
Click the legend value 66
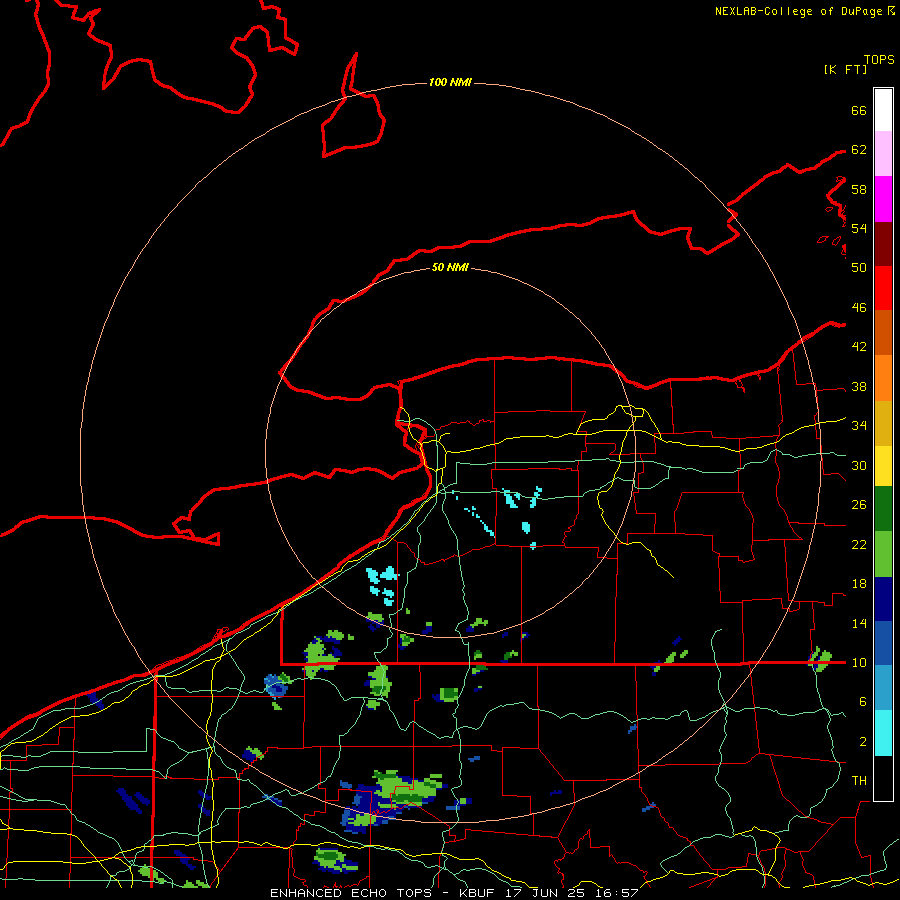[x=859, y=110]
